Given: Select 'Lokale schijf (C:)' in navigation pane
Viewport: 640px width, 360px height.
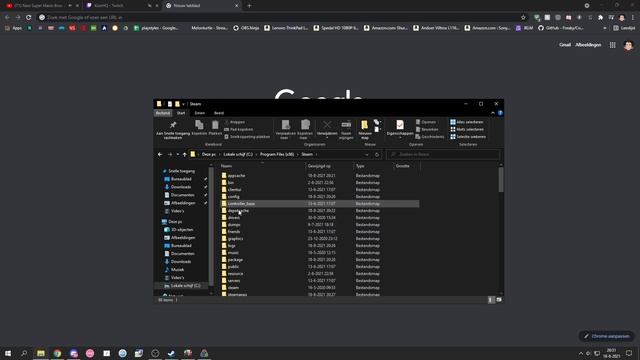Looking at the screenshot, I should pyautogui.click(x=185, y=286).
